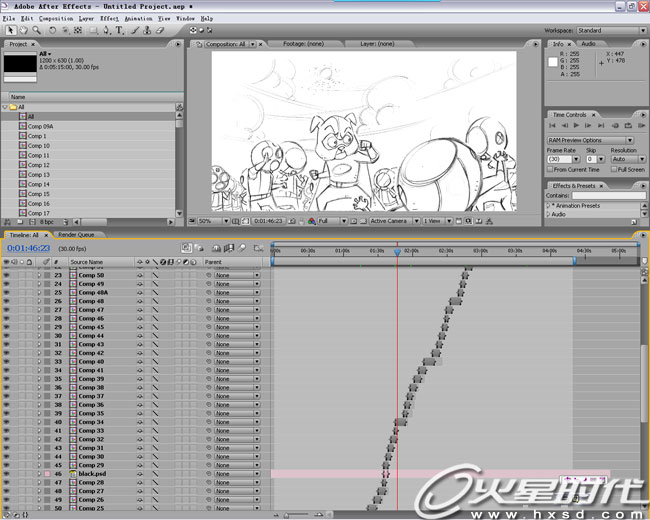The image size is (650, 520).
Task: Select the Brush tool
Action: (x=135, y=30)
